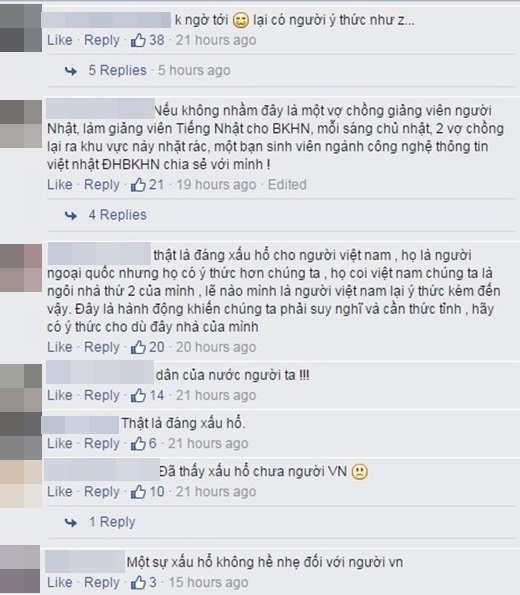Viewport: 520px width, 595px height.
Task: Click reply arrow icon beside 5 Replies
Action: click(71, 71)
